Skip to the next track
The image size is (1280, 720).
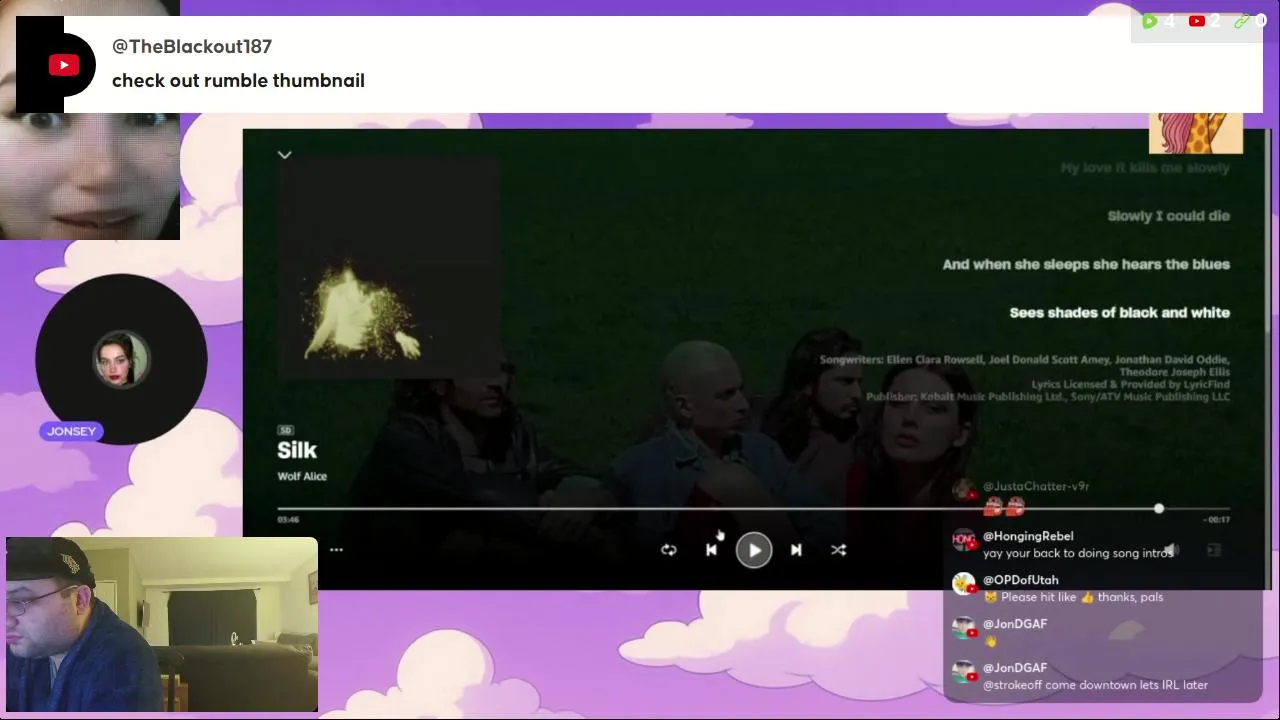coord(796,550)
